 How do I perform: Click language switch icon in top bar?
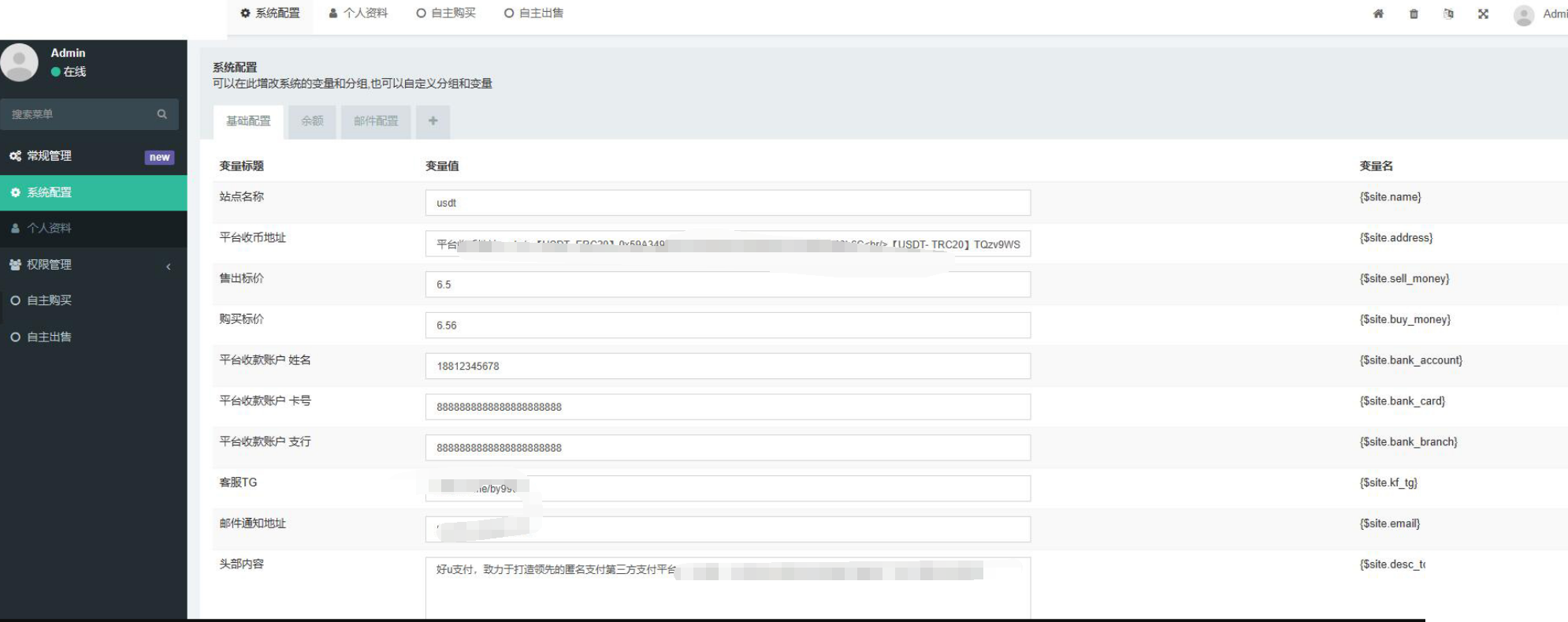(1448, 13)
